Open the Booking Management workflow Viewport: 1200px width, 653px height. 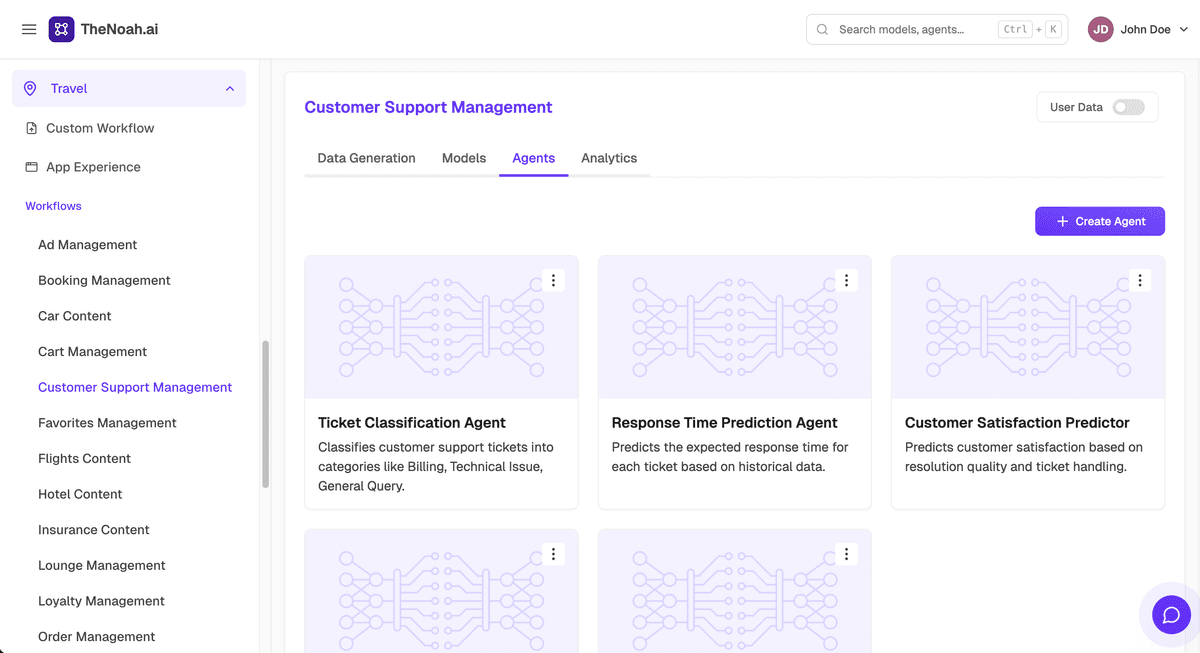click(x=104, y=281)
